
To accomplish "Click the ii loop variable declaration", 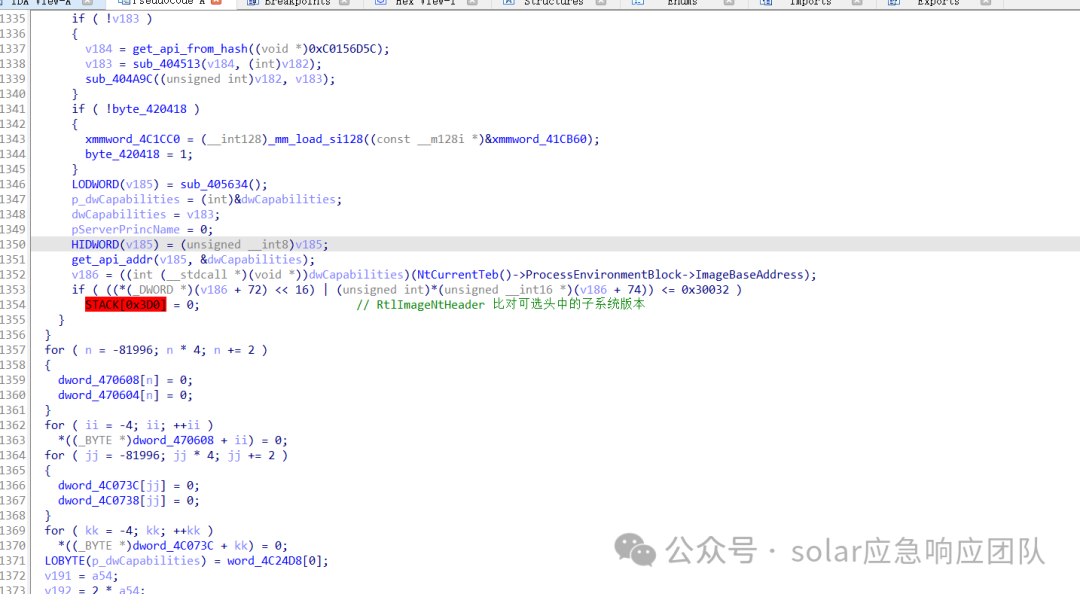I will [x=92, y=426].
